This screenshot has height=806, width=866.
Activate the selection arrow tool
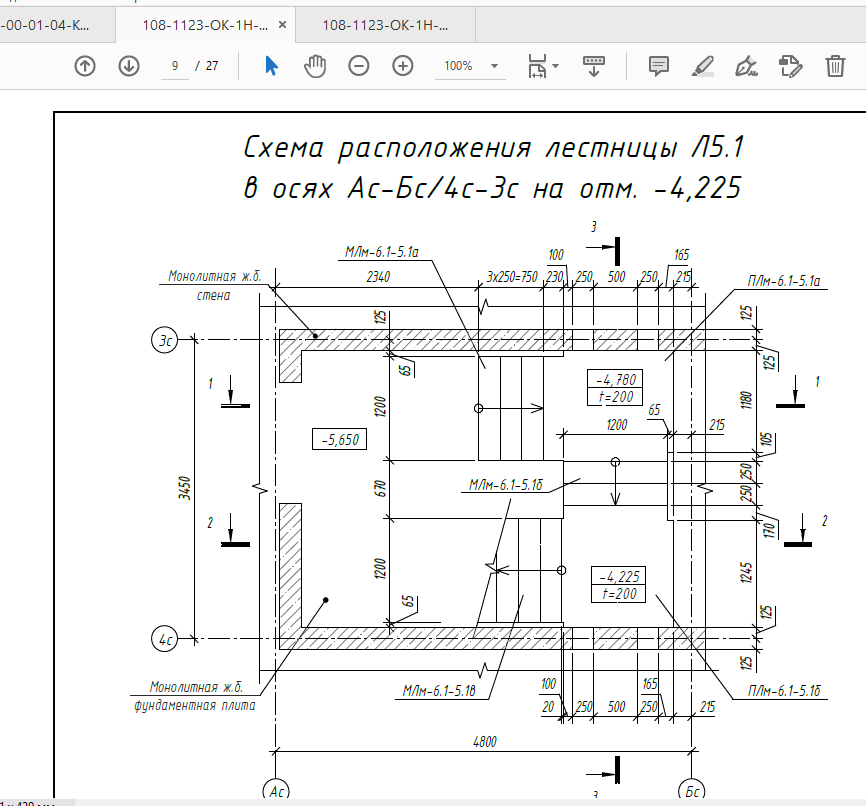click(271, 66)
